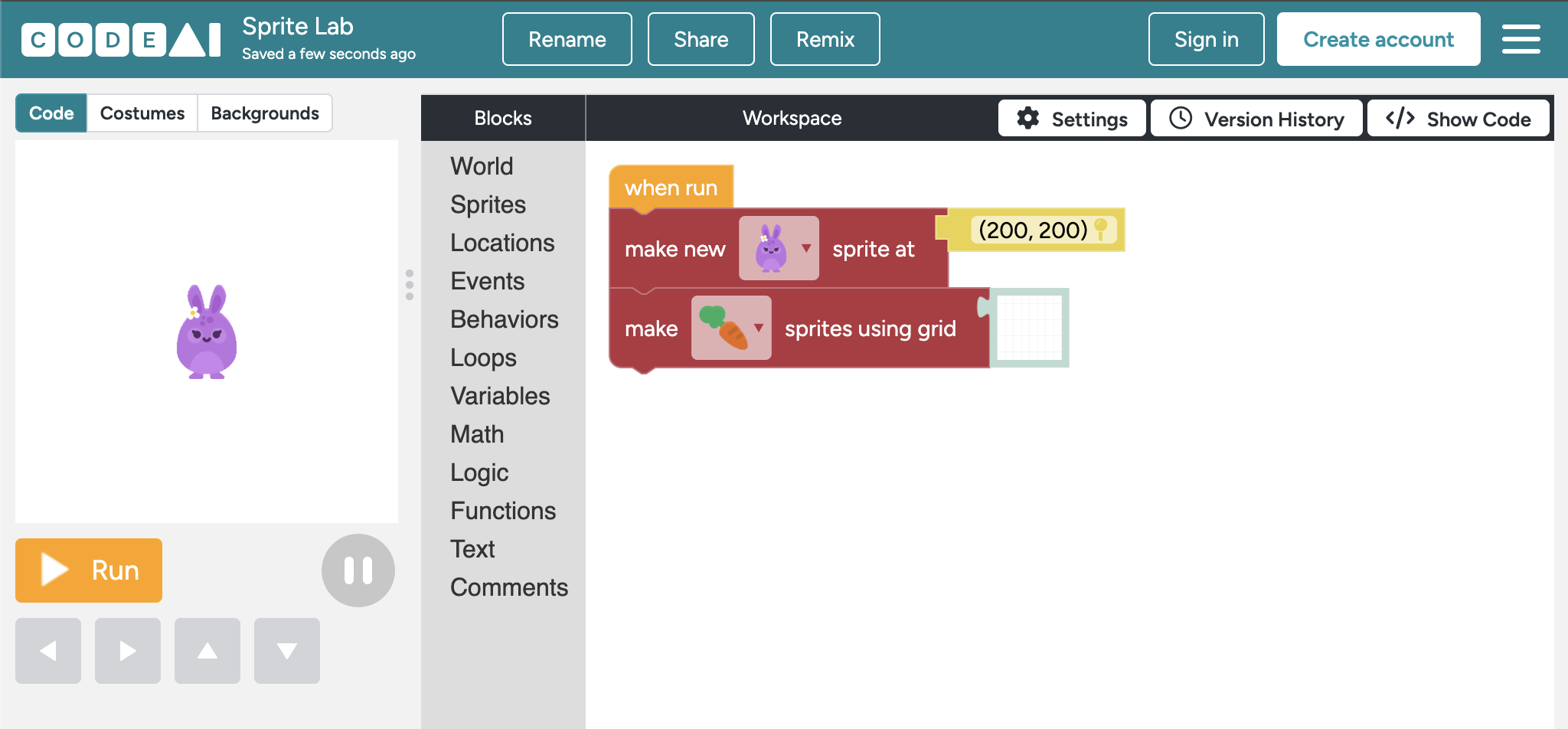Viewport: 1568px width, 729px height.
Task: Open the Comments block category
Action: tap(509, 587)
